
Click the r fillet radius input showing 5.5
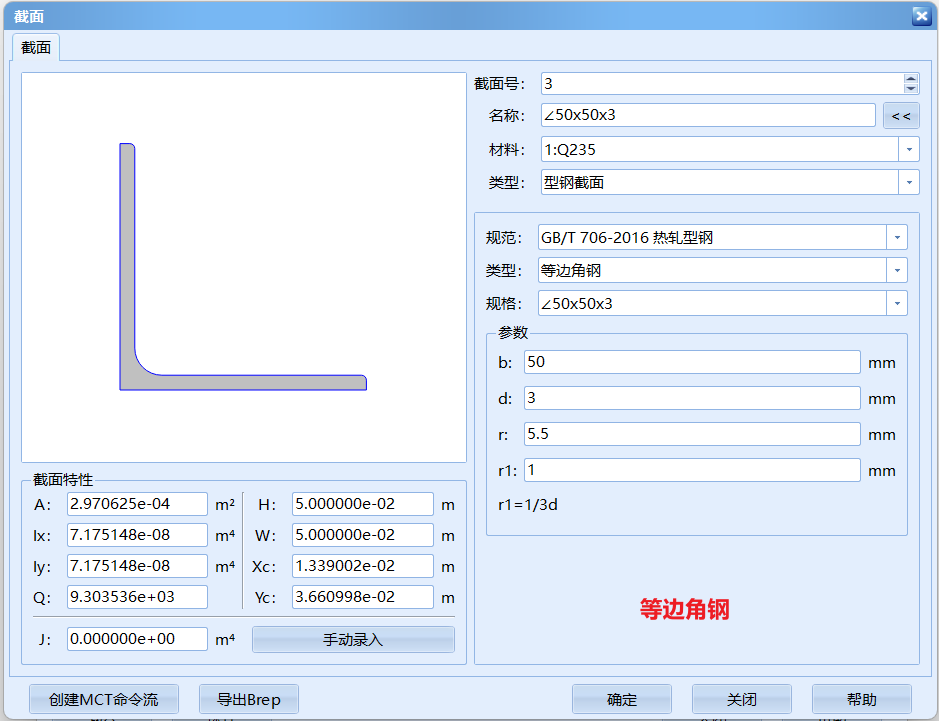click(x=692, y=433)
